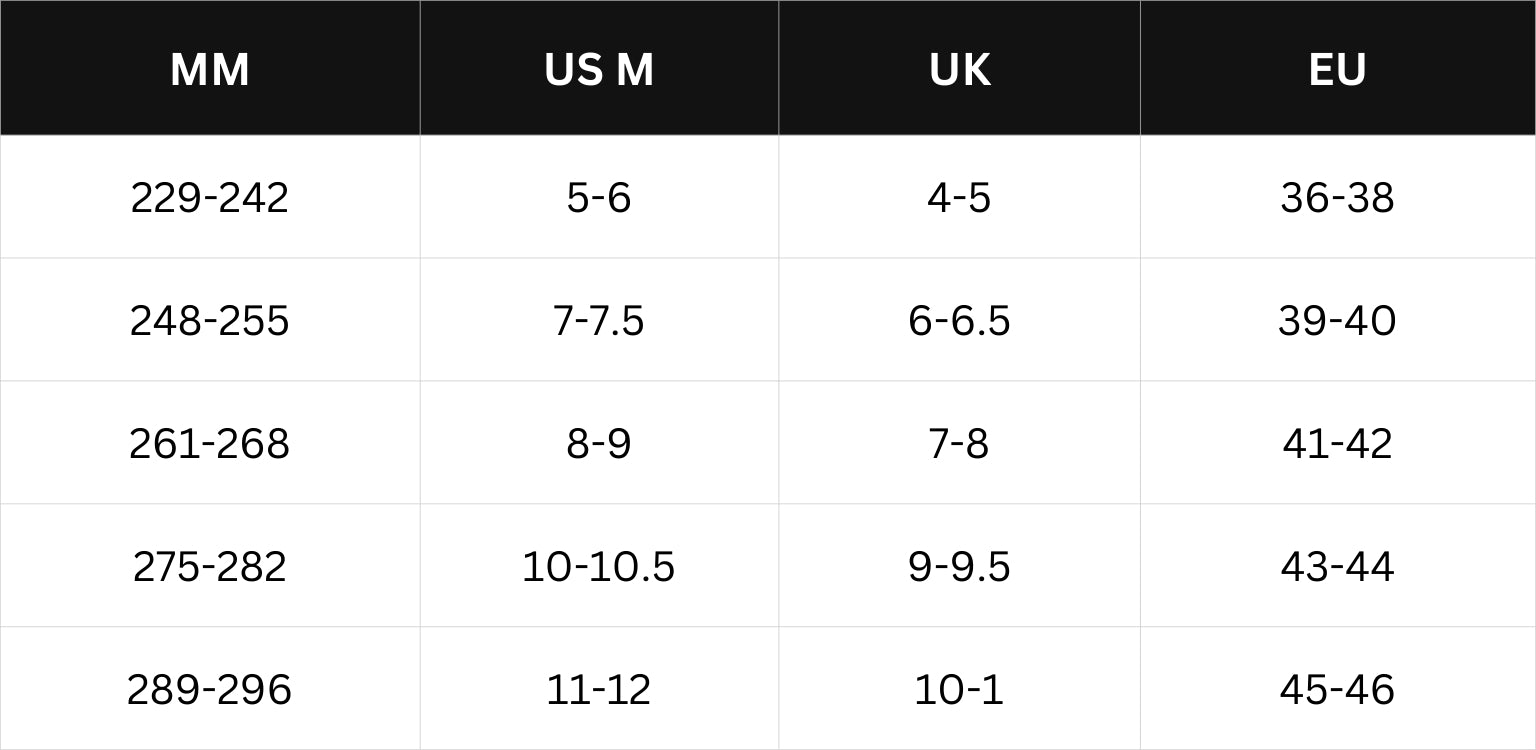The height and width of the screenshot is (750, 1536).
Task: Click the MM column header
Action: [210, 68]
